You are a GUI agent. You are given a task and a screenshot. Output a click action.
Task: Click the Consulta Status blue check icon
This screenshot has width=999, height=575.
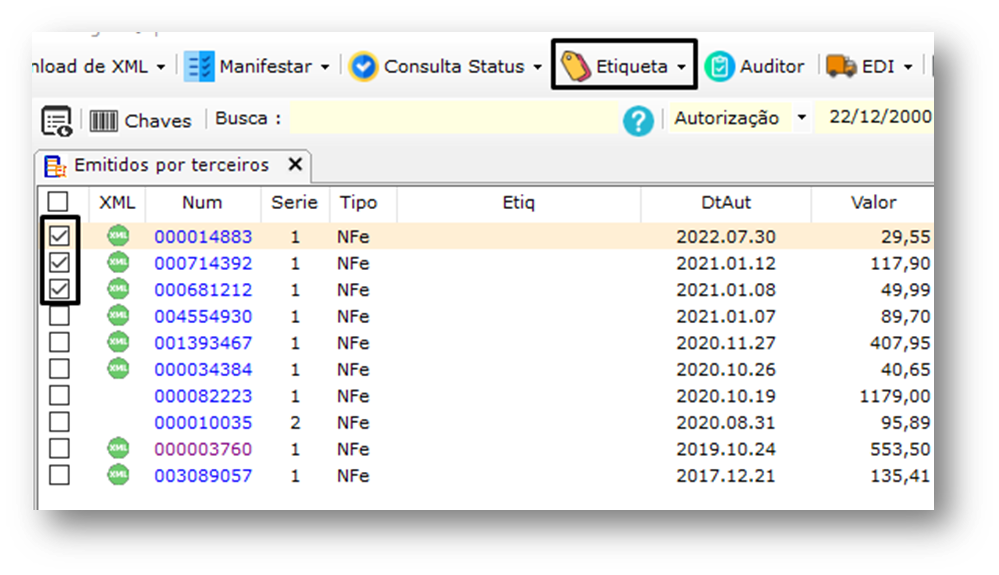click(363, 66)
